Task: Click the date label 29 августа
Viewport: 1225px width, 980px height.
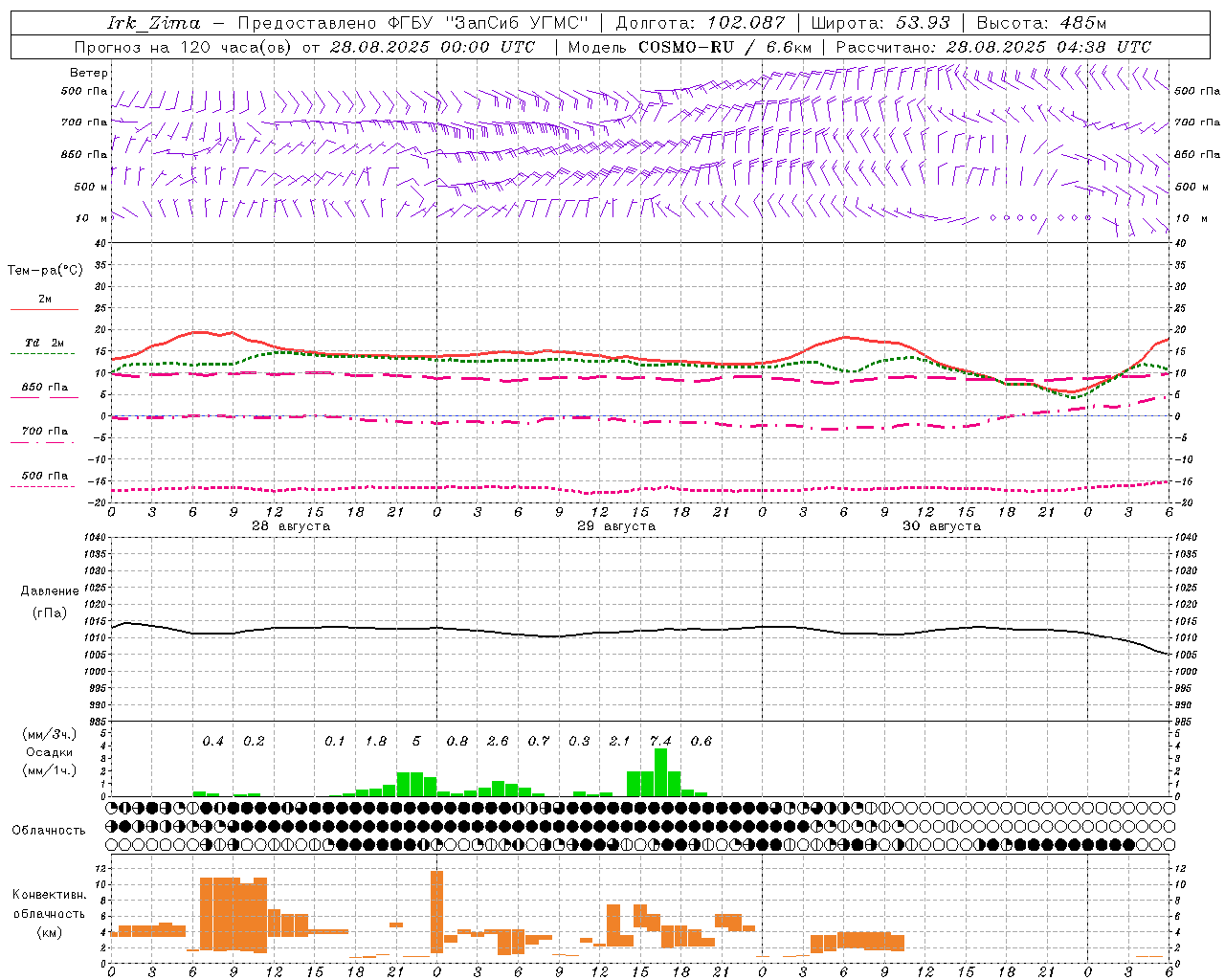Action: pos(616,526)
